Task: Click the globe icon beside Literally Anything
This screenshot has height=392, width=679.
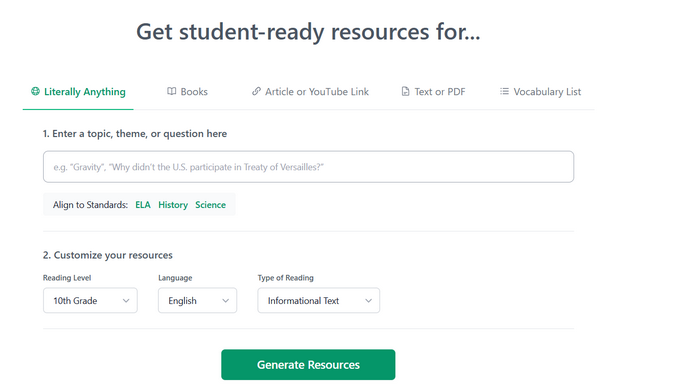Action: click(x=35, y=91)
